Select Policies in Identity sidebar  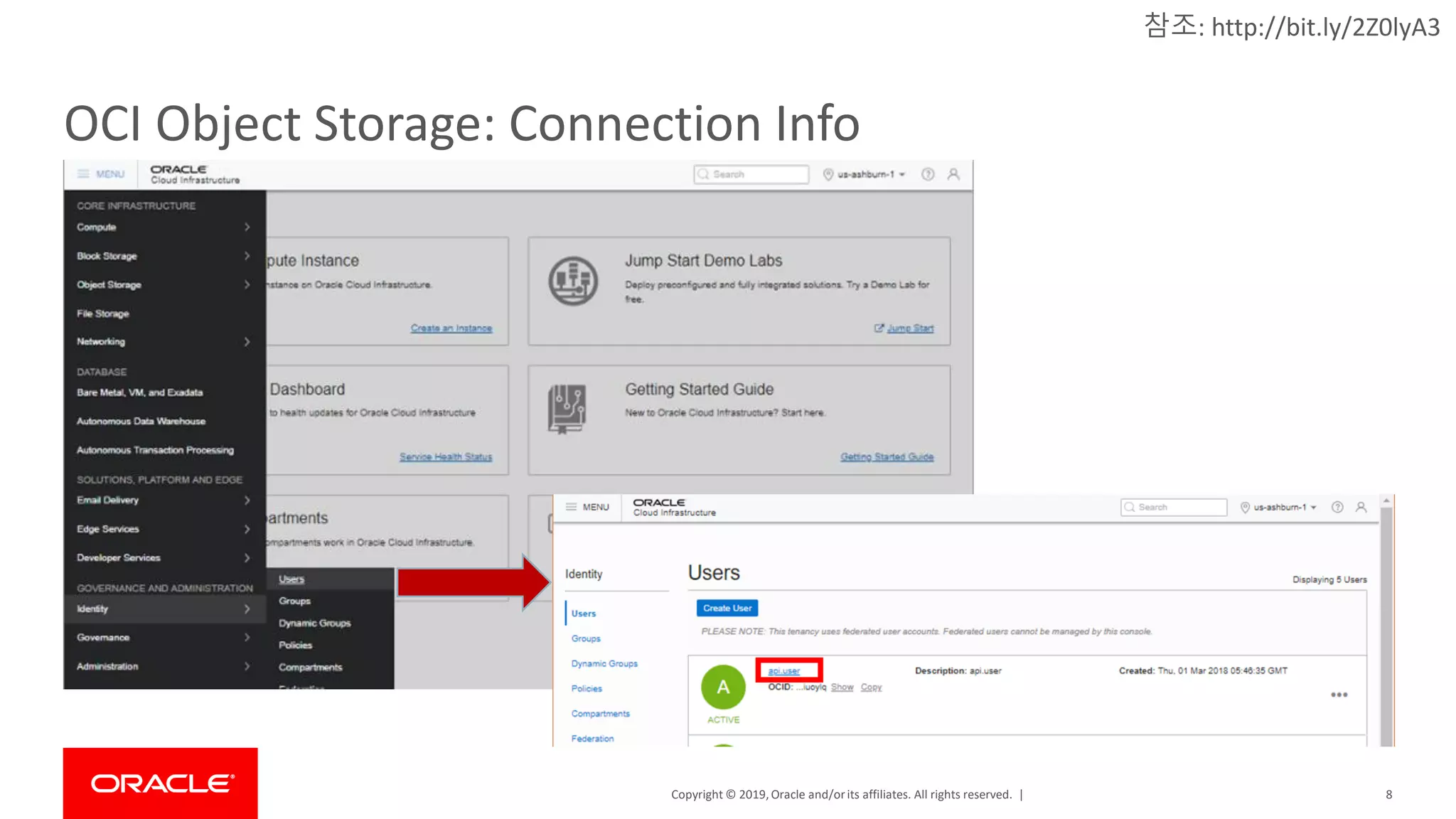click(x=587, y=688)
